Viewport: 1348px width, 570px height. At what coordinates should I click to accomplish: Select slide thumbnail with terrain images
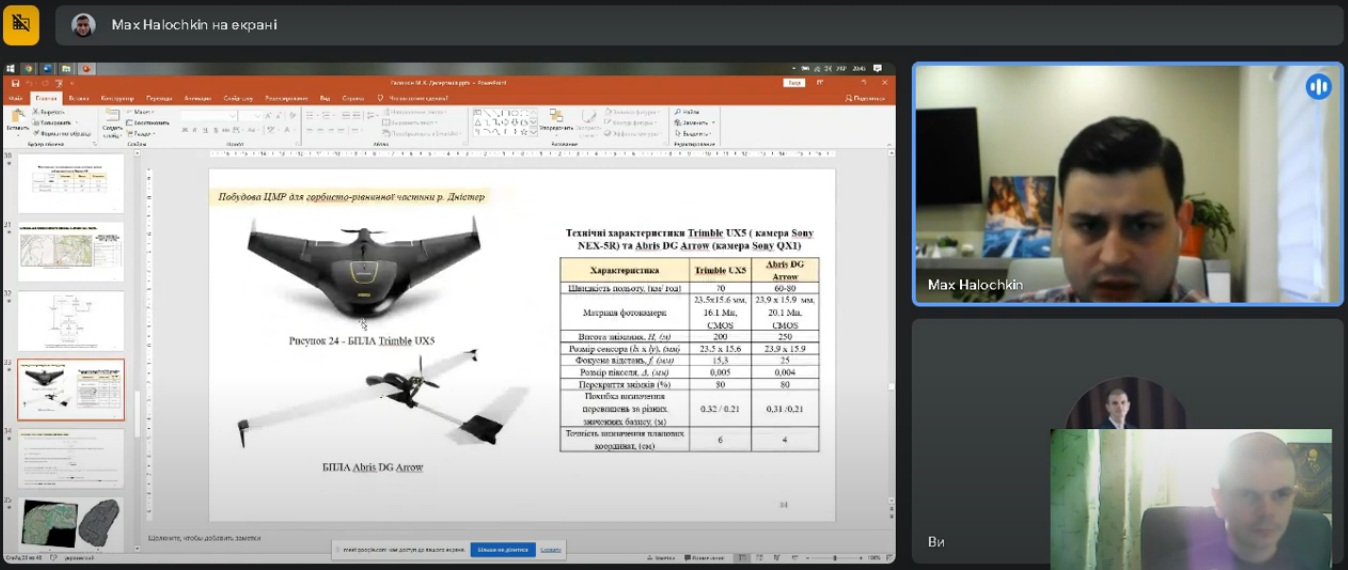pyautogui.click(x=71, y=523)
